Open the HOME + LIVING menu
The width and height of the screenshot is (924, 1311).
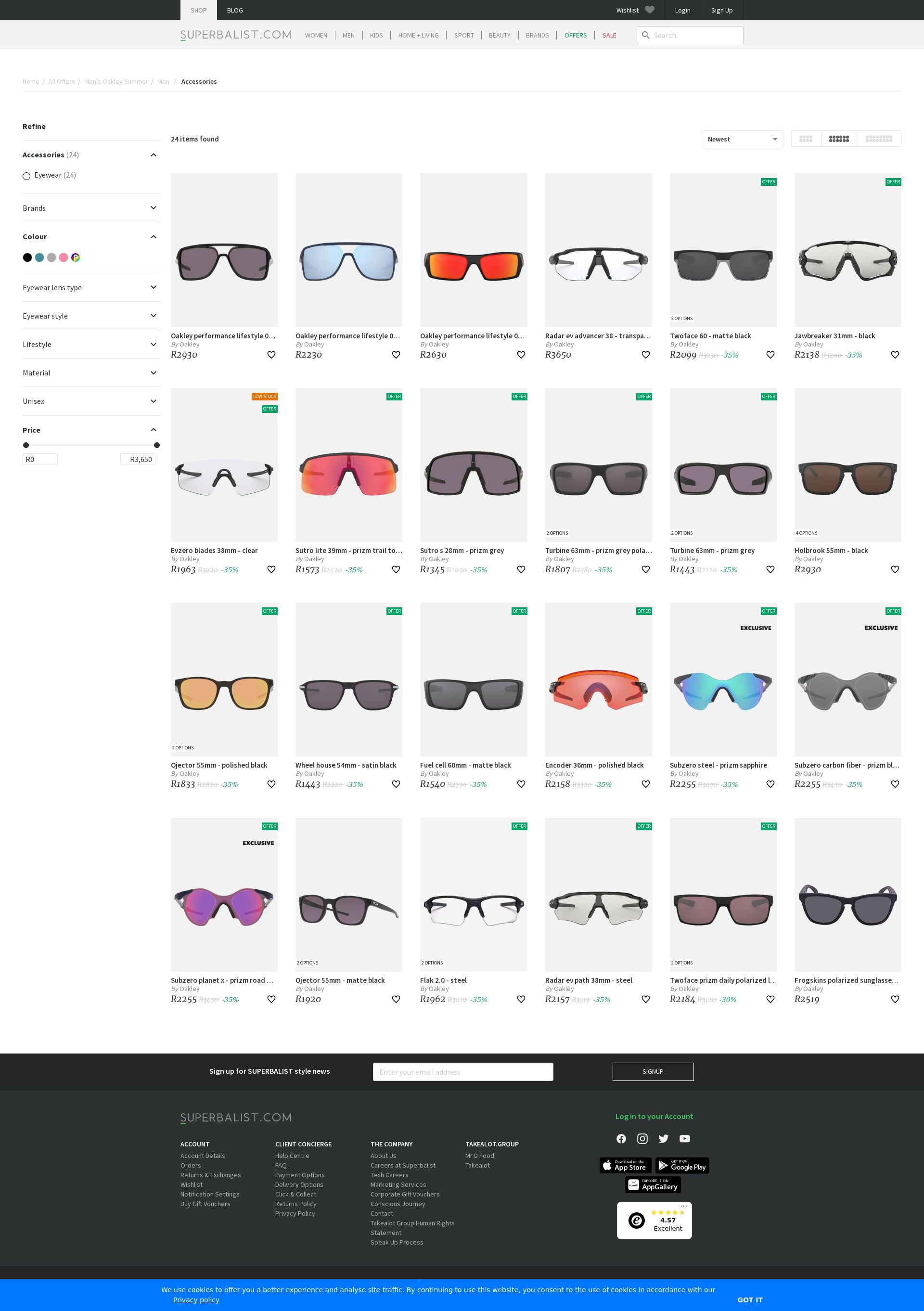[x=419, y=36]
